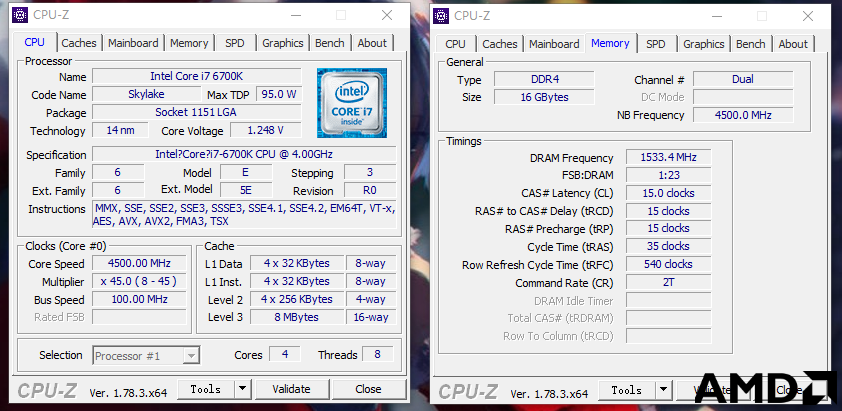Click the Close button in left CPU-Z window
The image size is (842, 411).
click(x=368, y=389)
